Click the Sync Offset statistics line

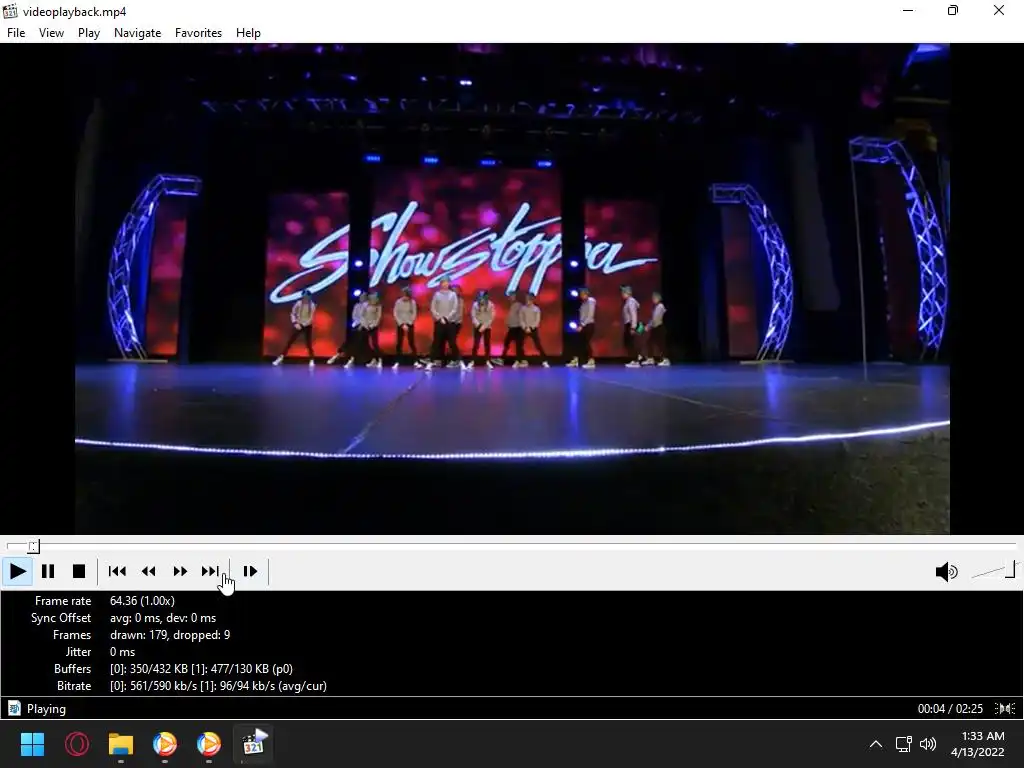123,618
